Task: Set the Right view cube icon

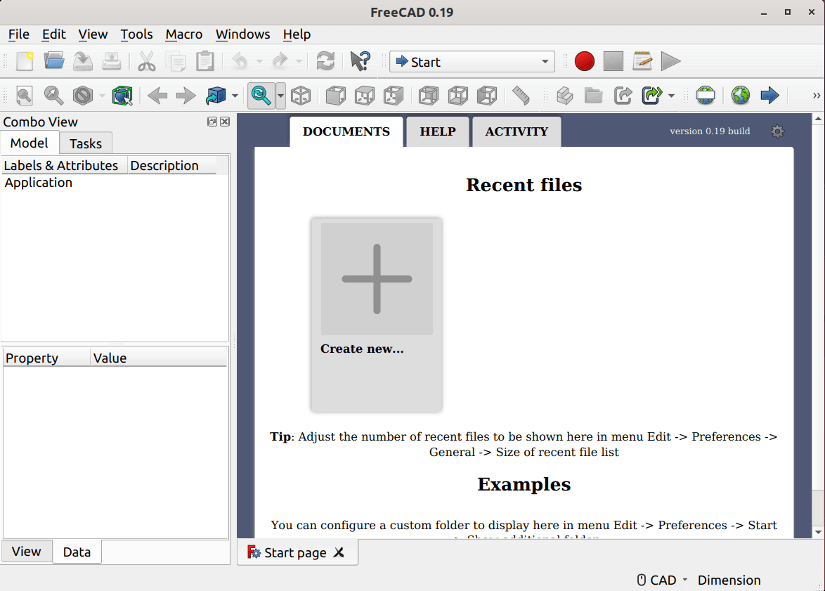Action: coord(394,96)
